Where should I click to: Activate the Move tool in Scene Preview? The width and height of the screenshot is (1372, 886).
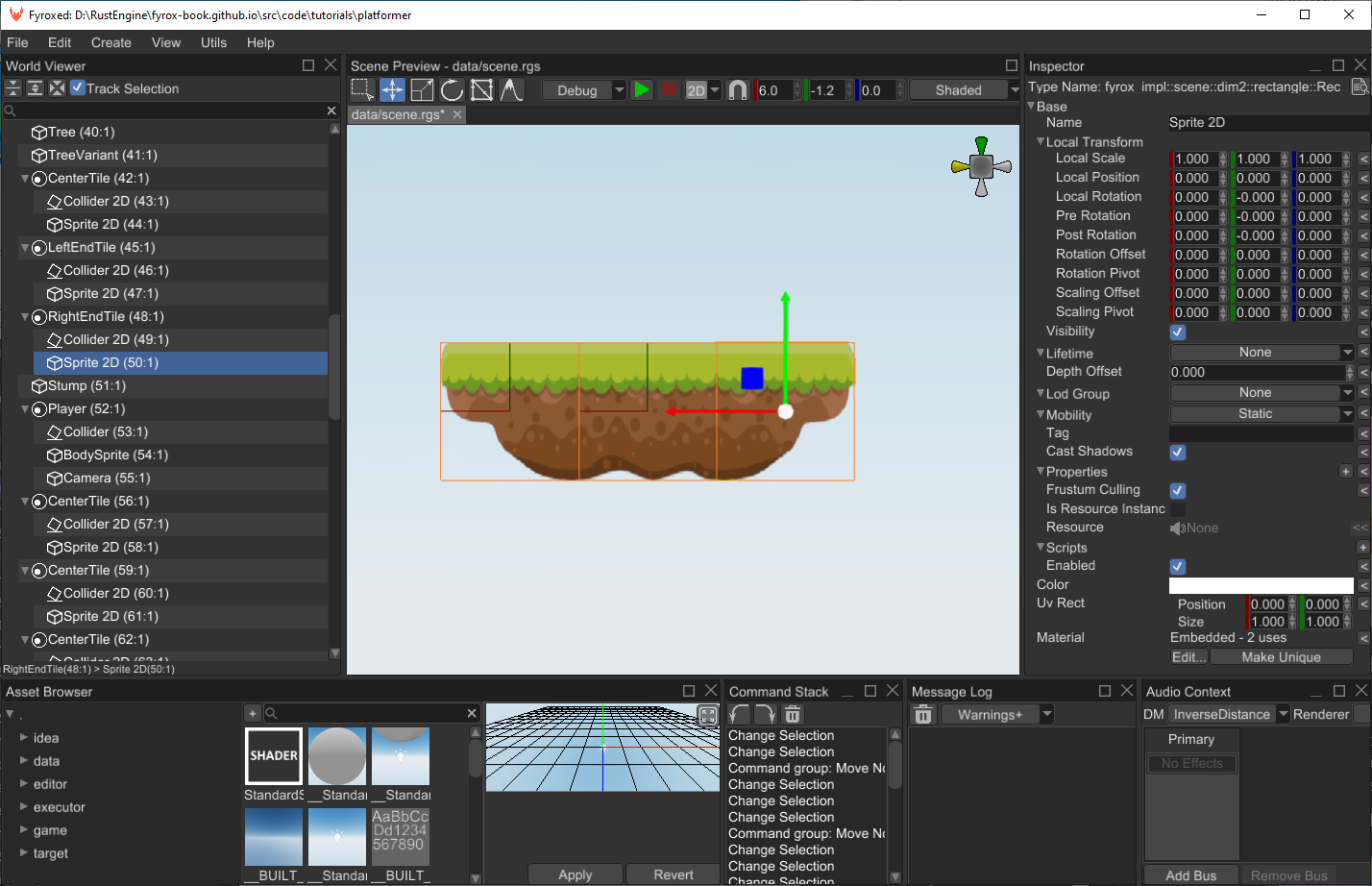coord(392,89)
